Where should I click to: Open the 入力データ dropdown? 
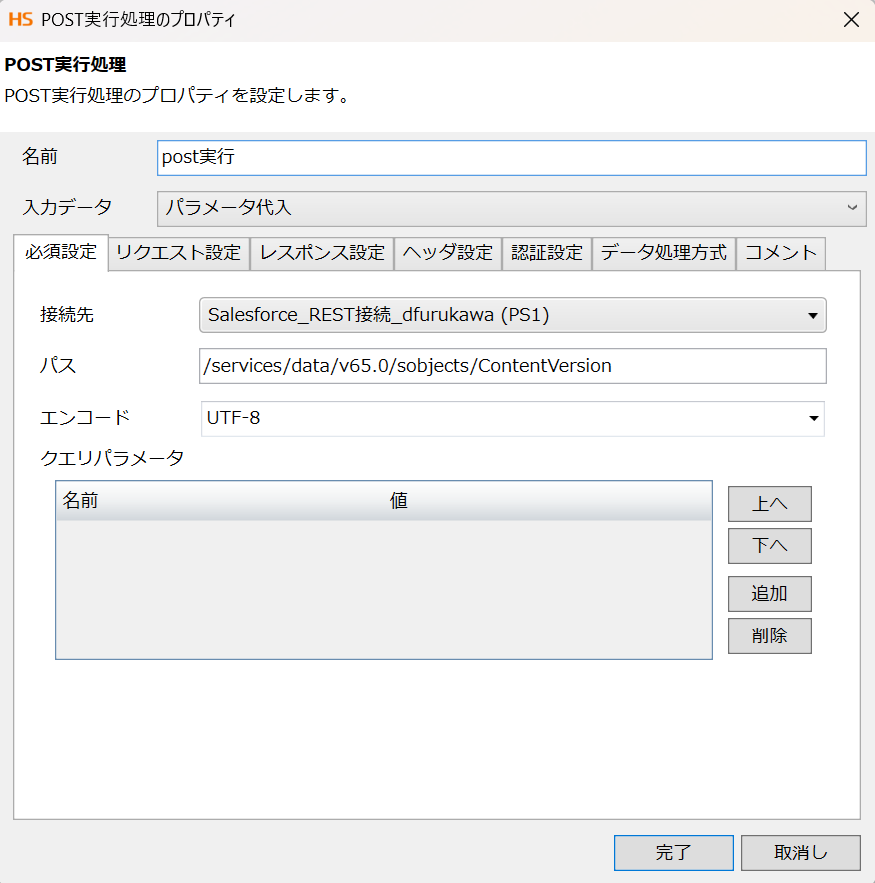click(x=511, y=208)
